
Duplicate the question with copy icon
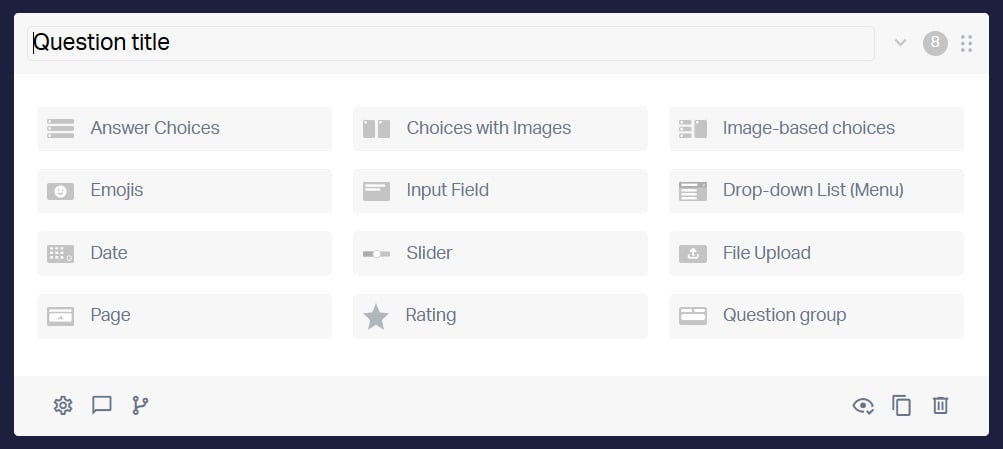click(x=901, y=406)
